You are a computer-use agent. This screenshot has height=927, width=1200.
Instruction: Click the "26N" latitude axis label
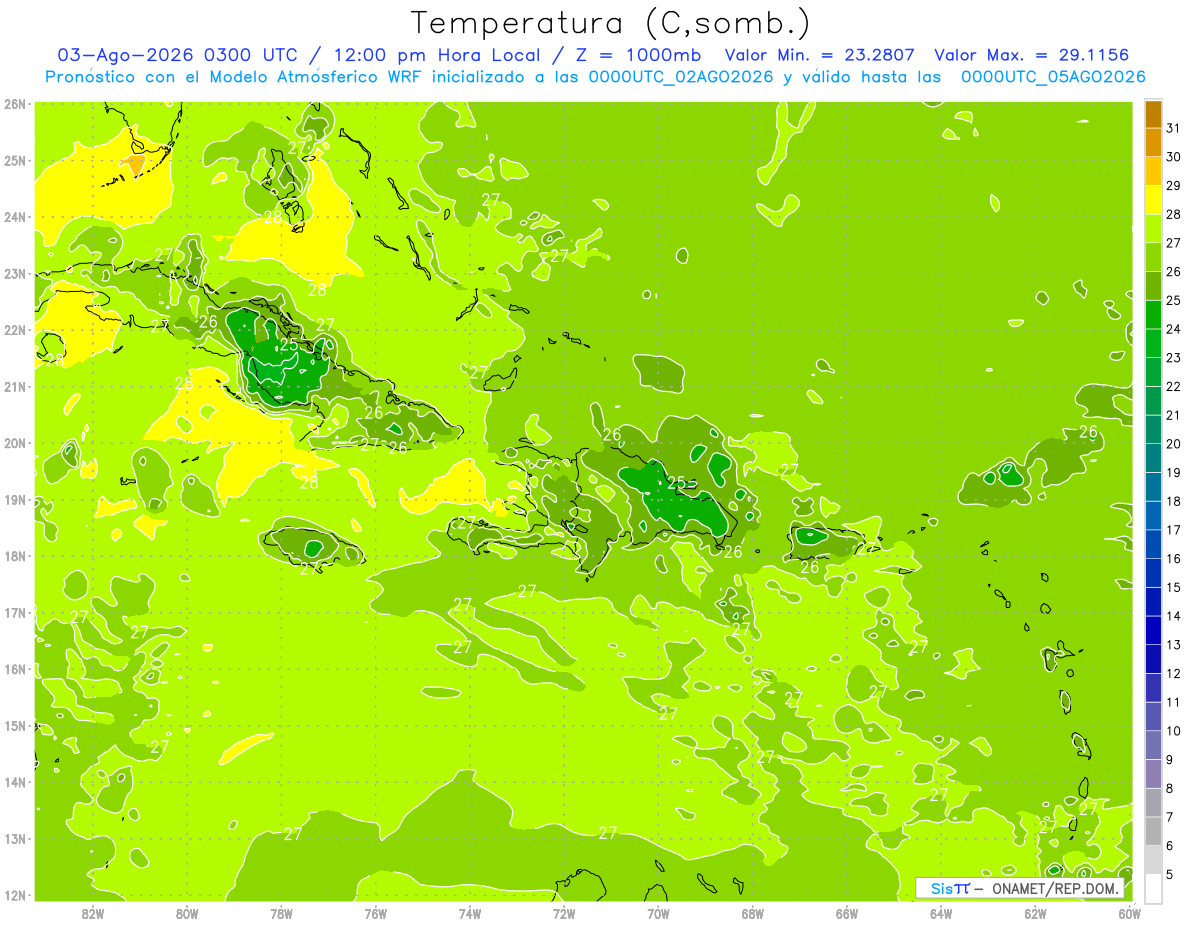point(15,104)
